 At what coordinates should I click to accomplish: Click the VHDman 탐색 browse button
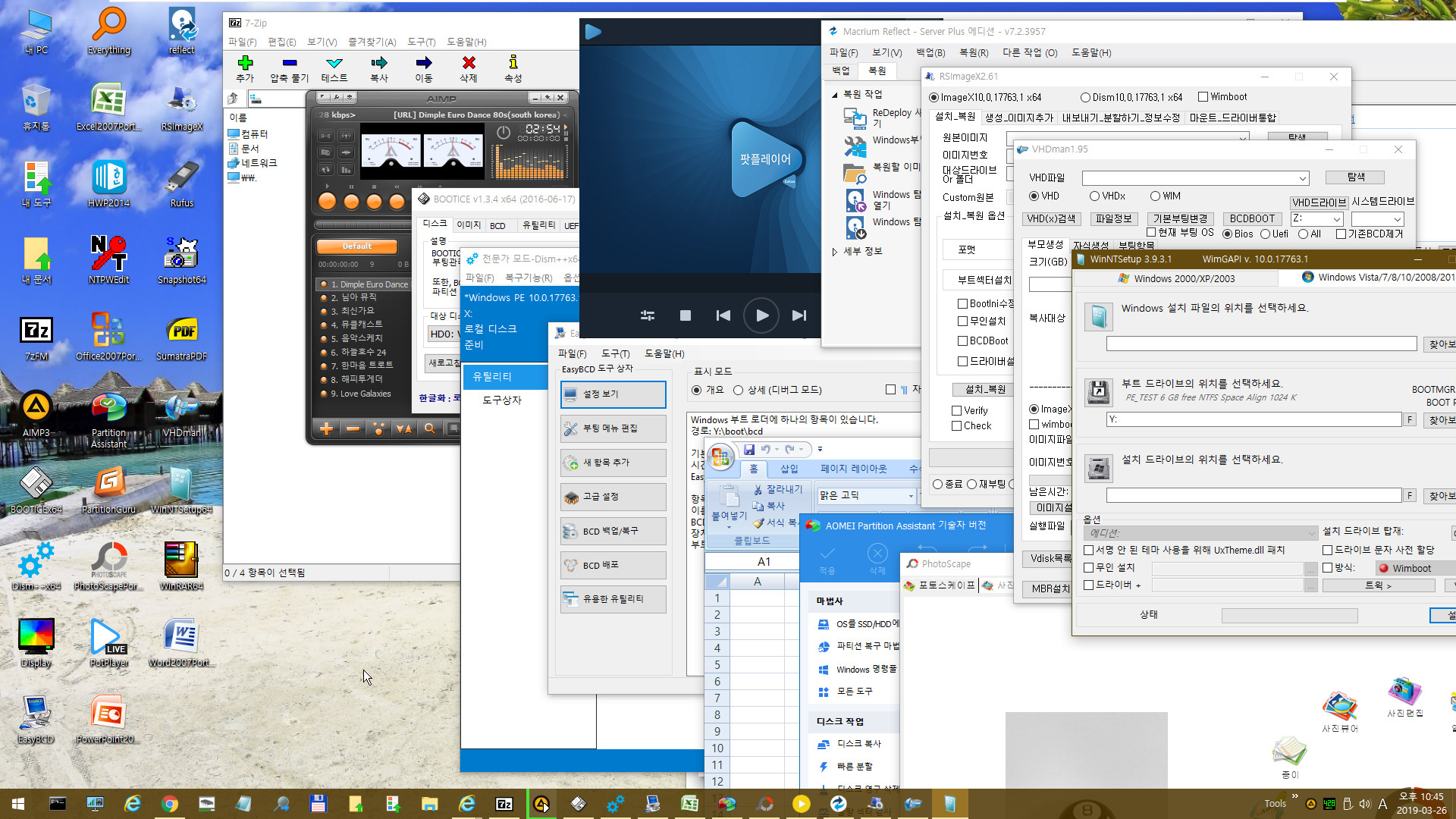(x=1355, y=177)
